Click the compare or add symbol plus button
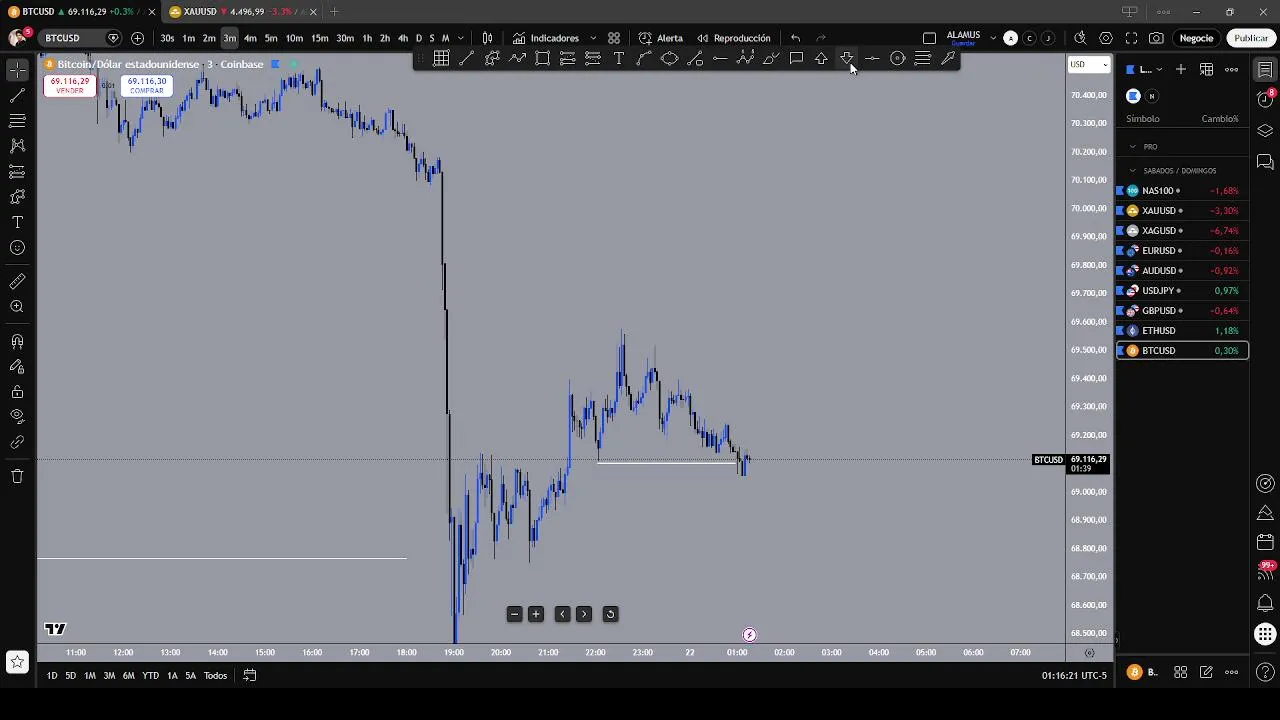This screenshot has height=720, width=1280. click(137, 38)
